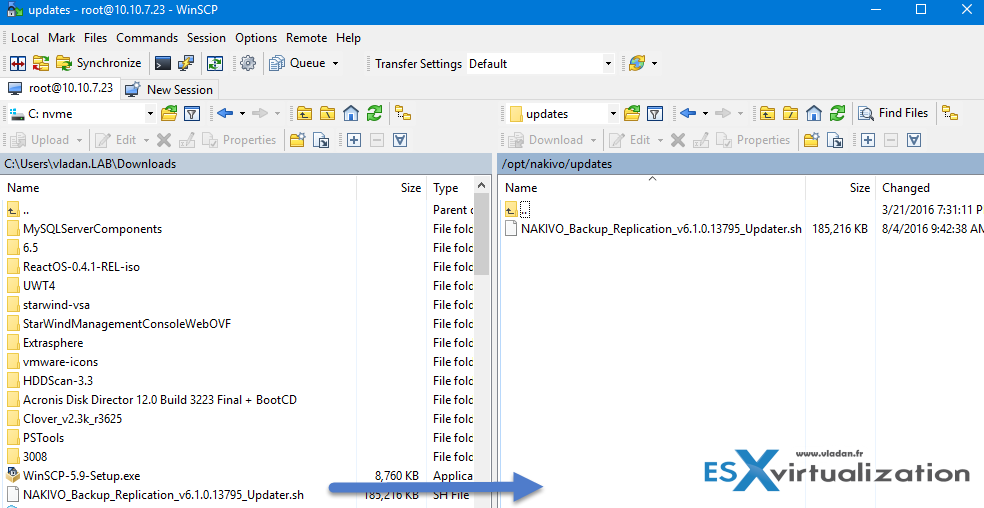Image resolution: width=984 pixels, height=508 pixels.
Task: Go to local home directory icon
Action: tap(351, 113)
